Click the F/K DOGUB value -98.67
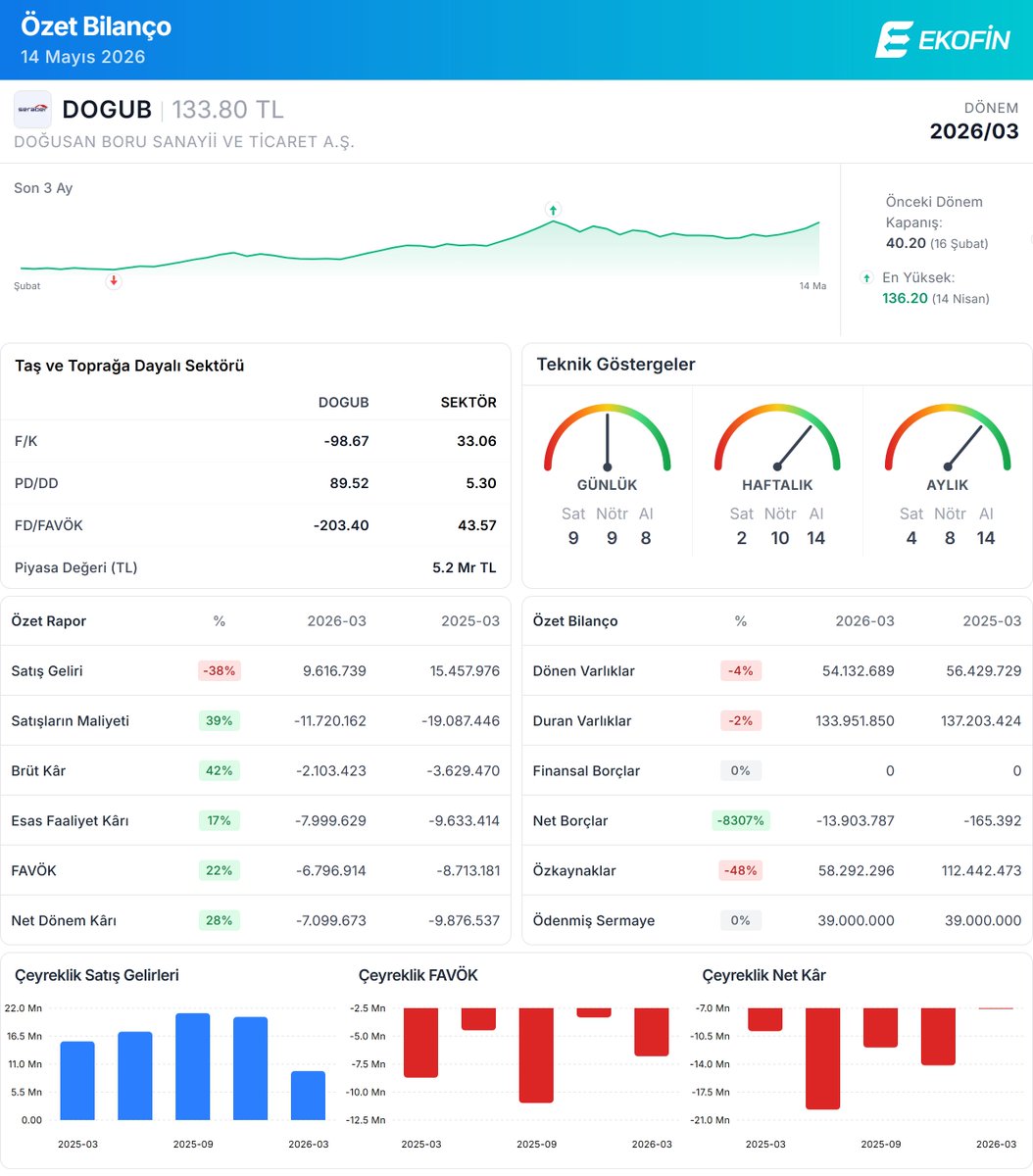This screenshot has height=1176, width=1033. (x=347, y=441)
